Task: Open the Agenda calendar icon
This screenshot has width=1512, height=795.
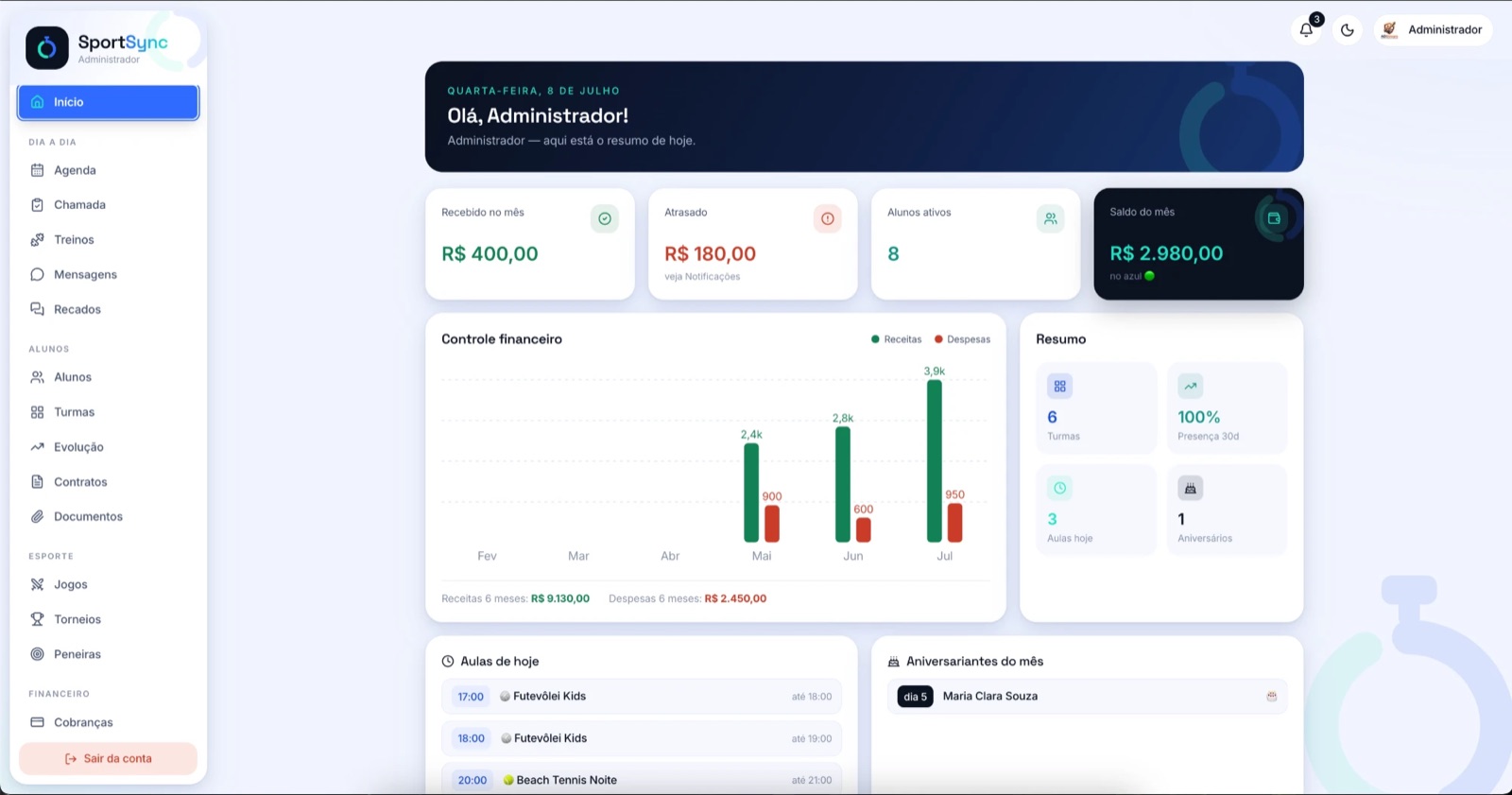Action: 38,170
